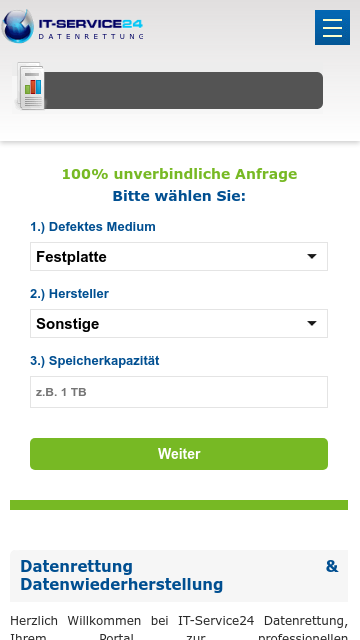Screen dimensions: 360x640
Task: Click the Festplatte selected value text
Action: [71, 257]
